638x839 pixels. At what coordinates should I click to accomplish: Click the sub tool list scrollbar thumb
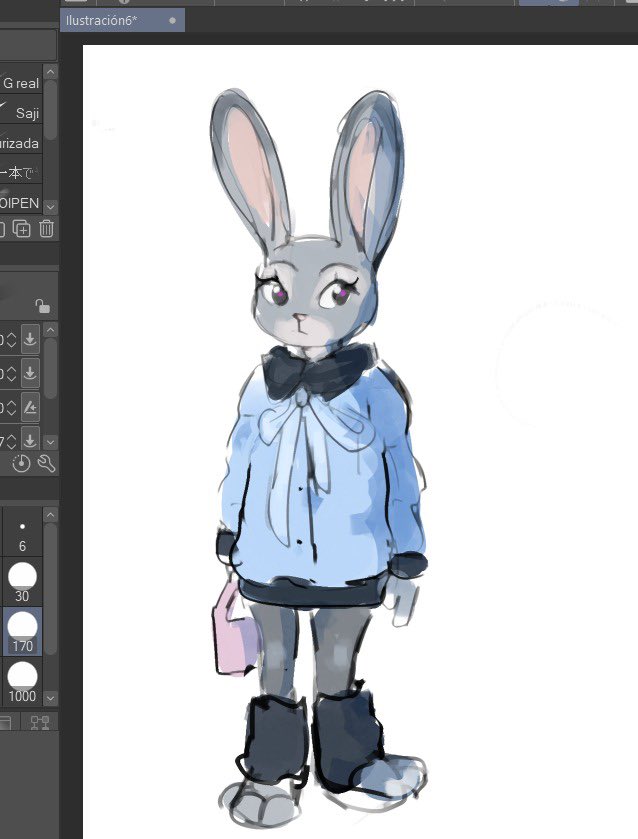50,110
